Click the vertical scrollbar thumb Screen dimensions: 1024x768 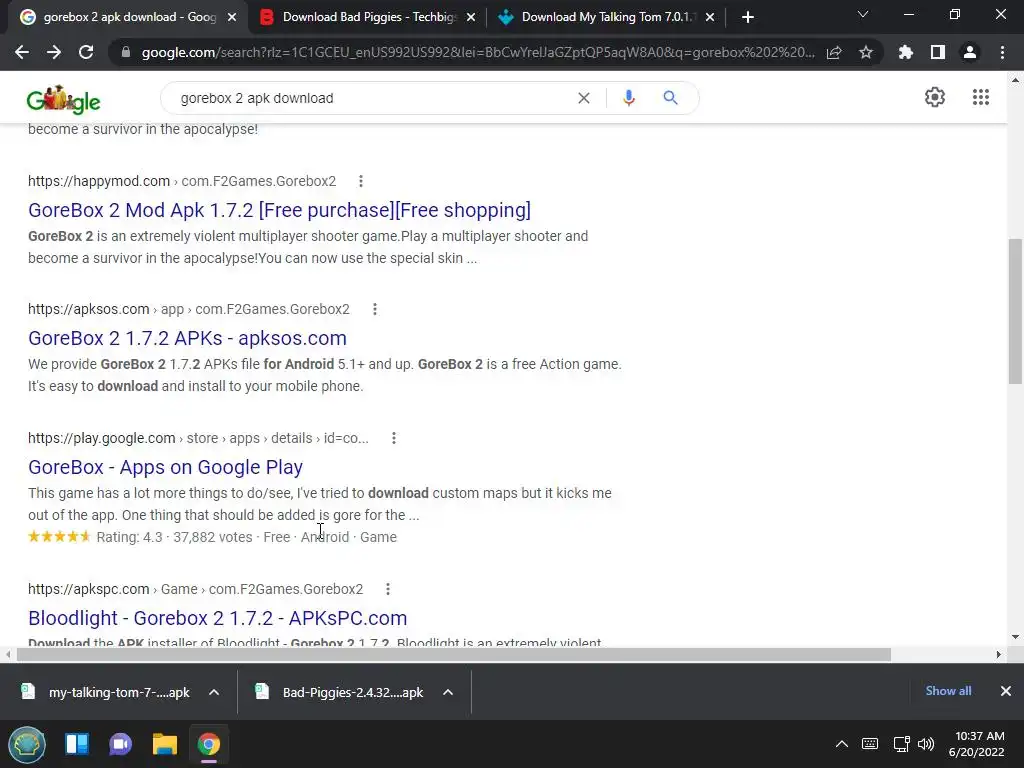click(x=1015, y=312)
